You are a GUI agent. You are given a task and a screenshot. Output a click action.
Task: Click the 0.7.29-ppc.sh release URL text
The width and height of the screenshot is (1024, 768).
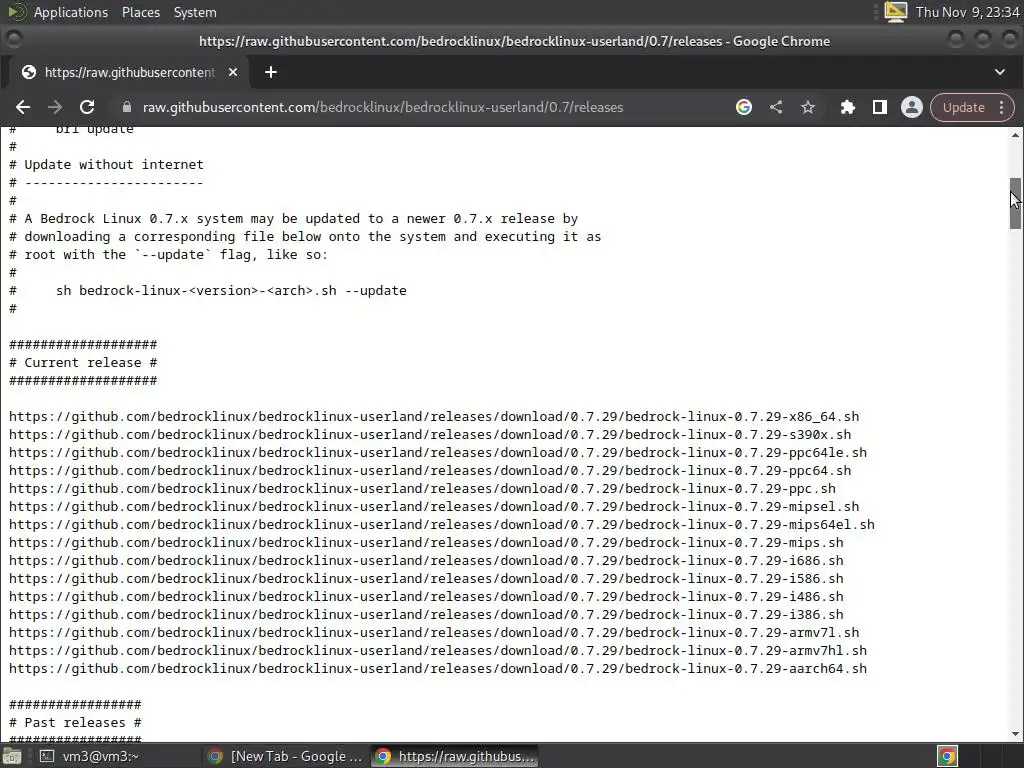[422, 488]
